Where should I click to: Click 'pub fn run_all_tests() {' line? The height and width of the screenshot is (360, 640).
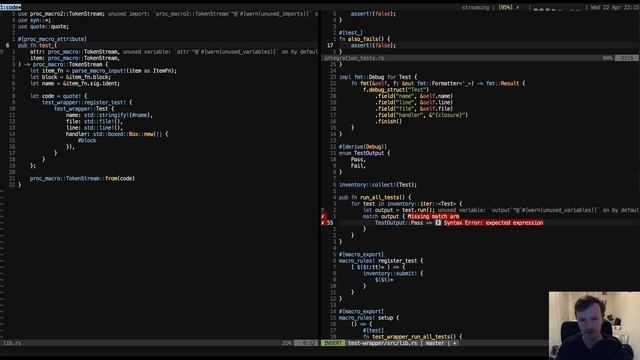[375, 197]
